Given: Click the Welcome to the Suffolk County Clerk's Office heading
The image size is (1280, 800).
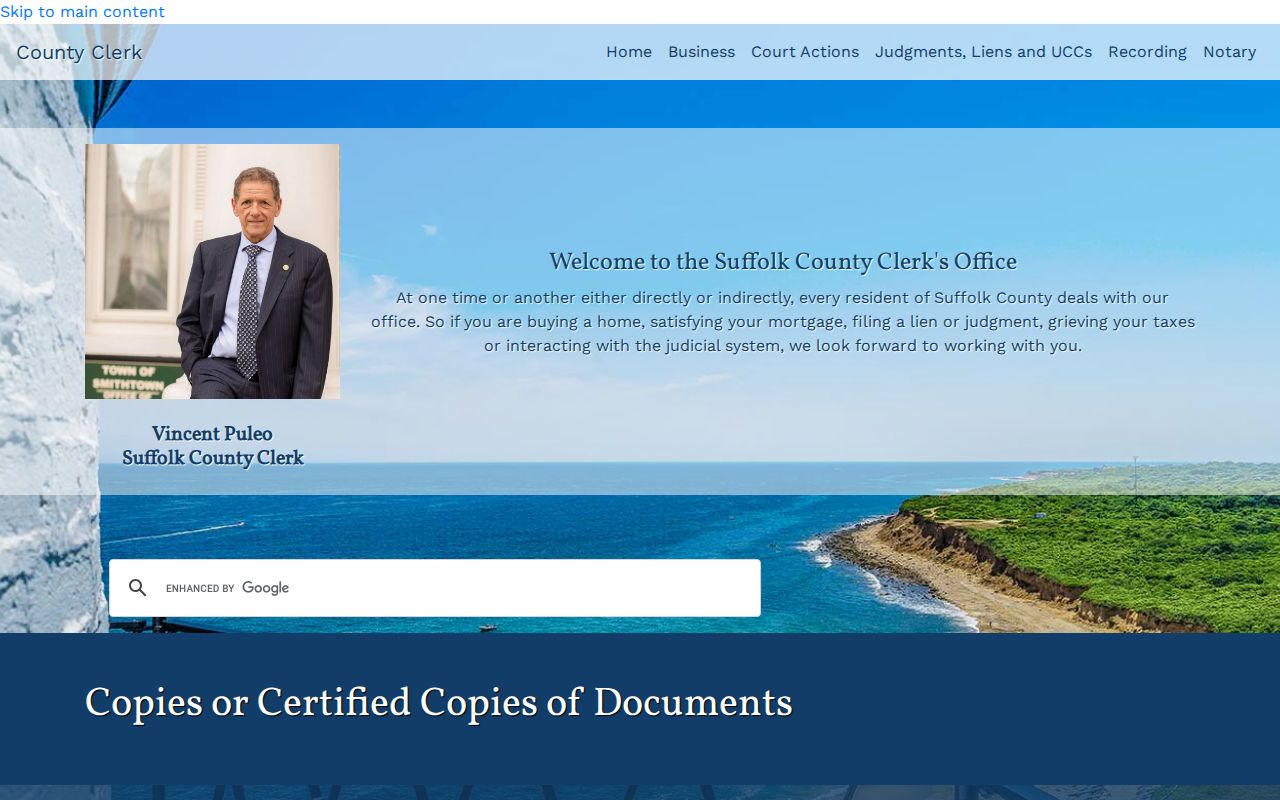Looking at the screenshot, I should pyautogui.click(x=783, y=262).
